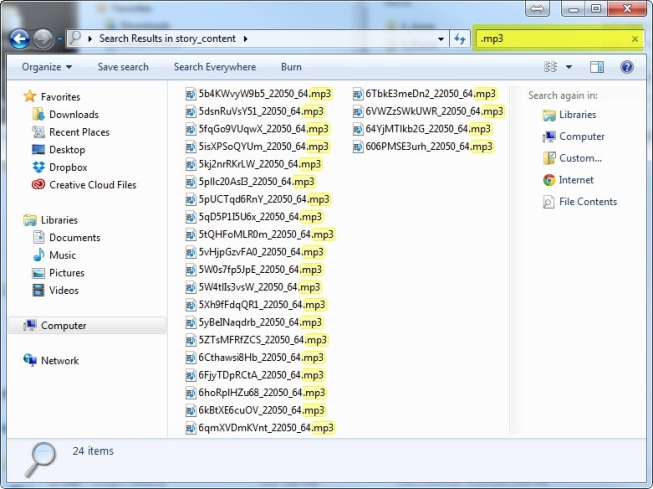Click the Search Everywhere button
The image size is (653, 489).
(x=214, y=67)
